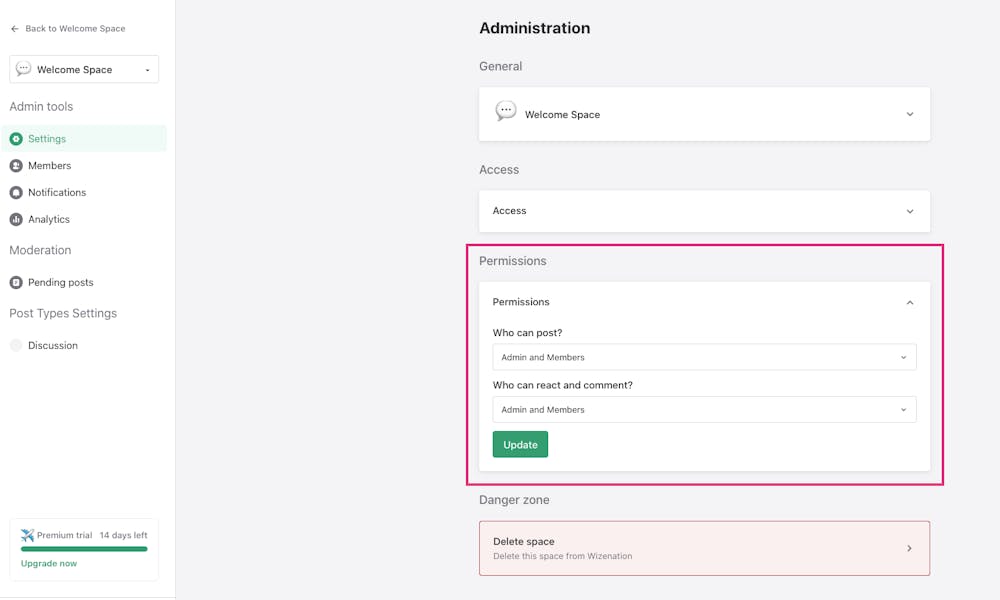Collapse the Permissions section
1000x600 pixels.
pos(909,302)
